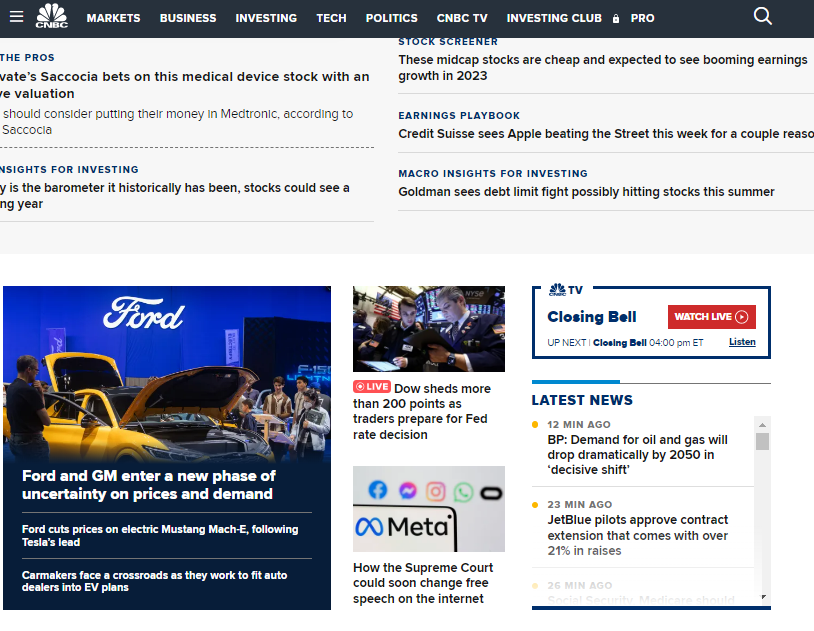
Task: Click the Listen link
Action: point(742,342)
